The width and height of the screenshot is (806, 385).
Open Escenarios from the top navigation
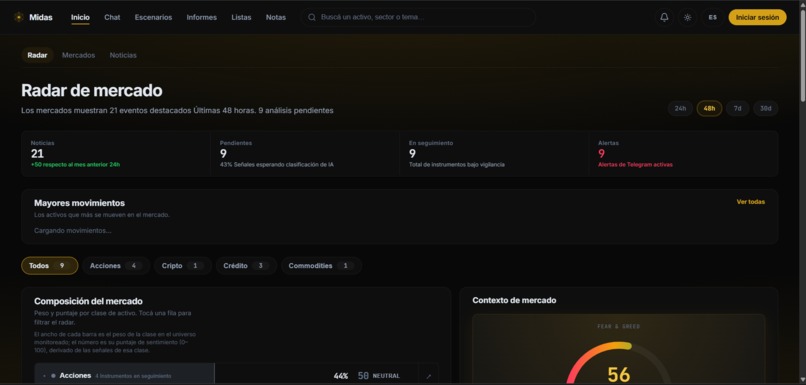153,17
